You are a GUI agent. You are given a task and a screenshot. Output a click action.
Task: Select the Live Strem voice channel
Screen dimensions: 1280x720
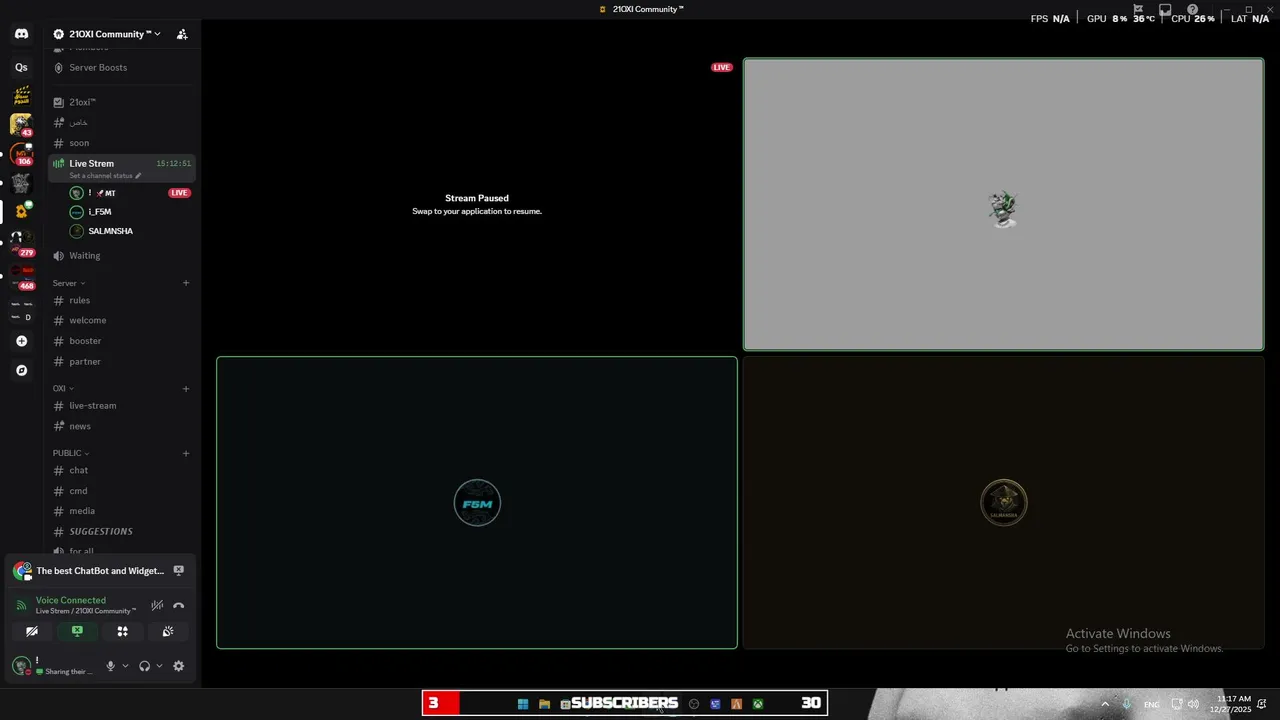(122, 168)
